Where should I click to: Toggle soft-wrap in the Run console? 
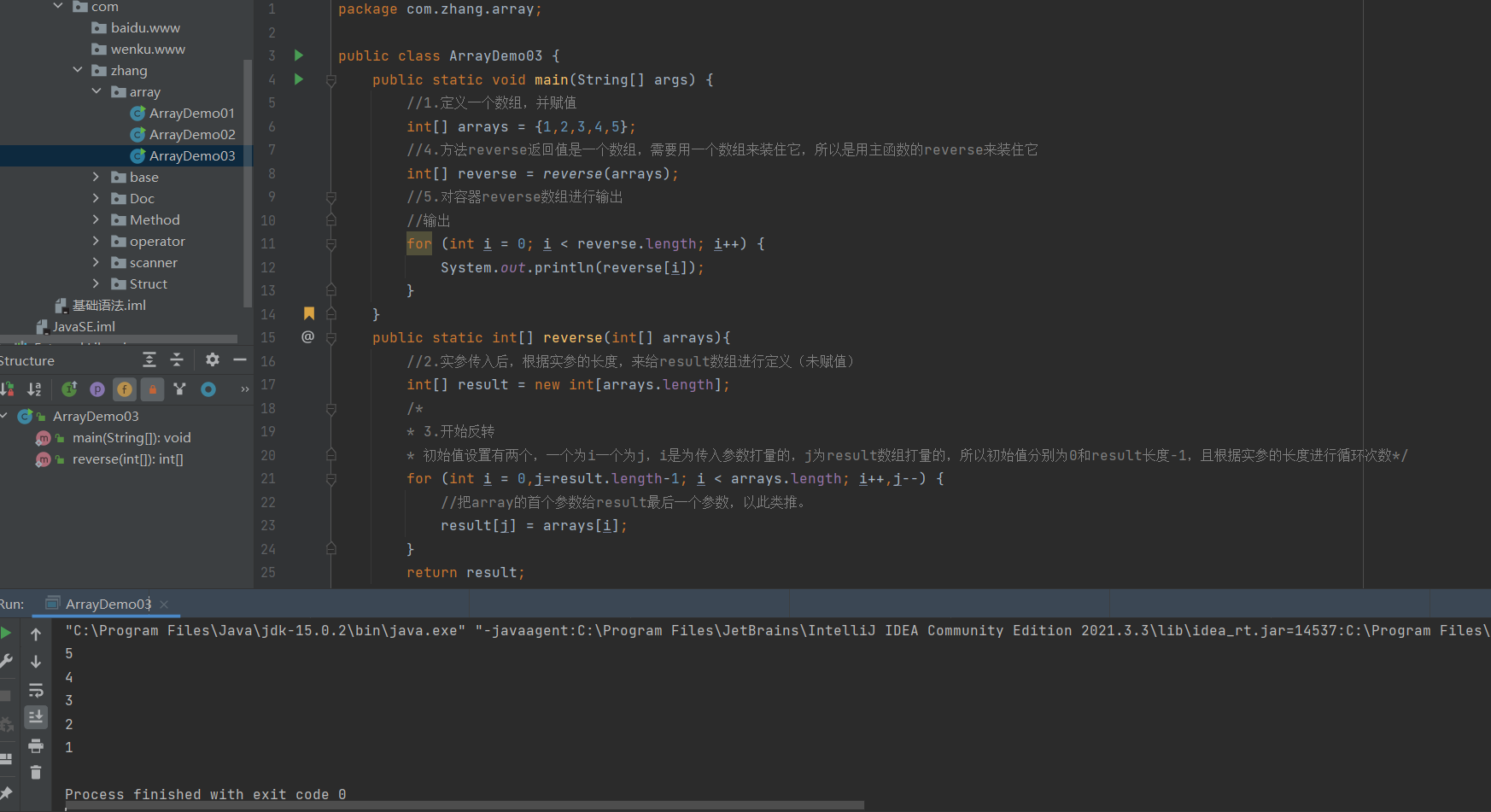tap(36, 690)
